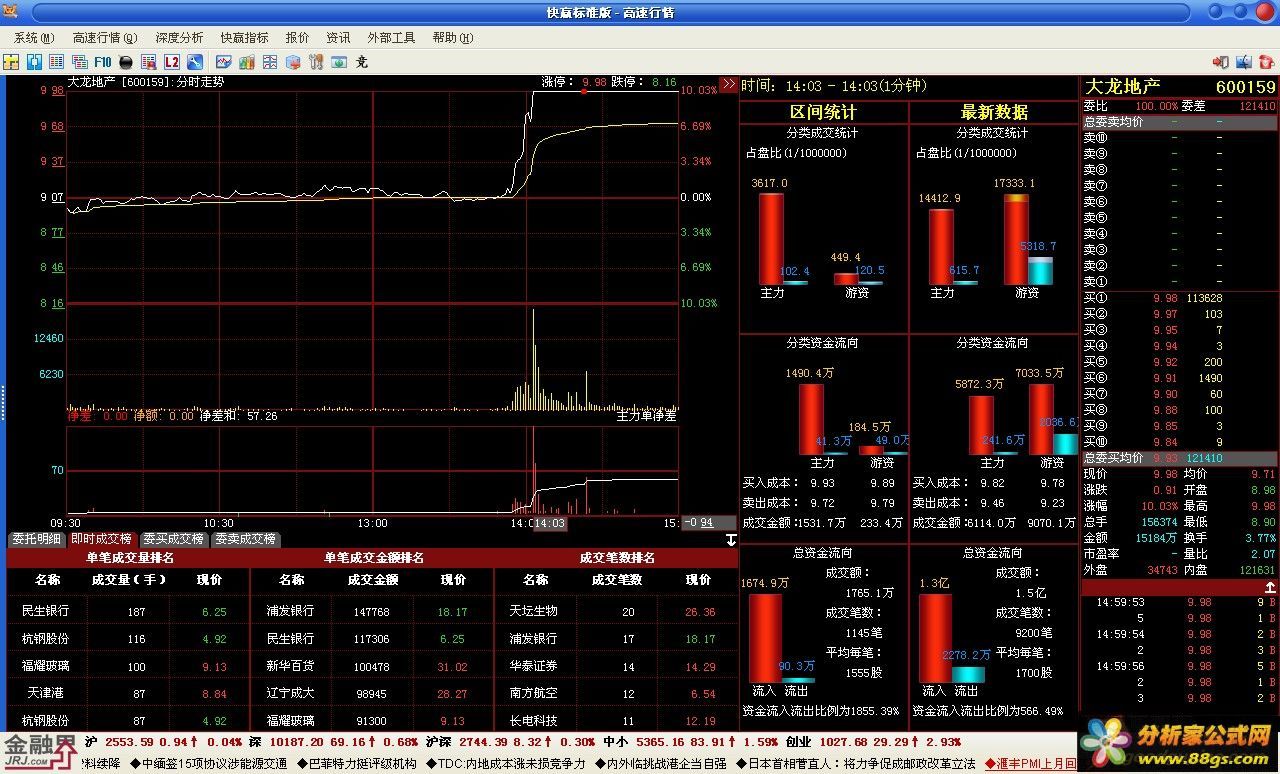Switch to the 委买成交榜 tab
1280x774 pixels.
coord(173,539)
